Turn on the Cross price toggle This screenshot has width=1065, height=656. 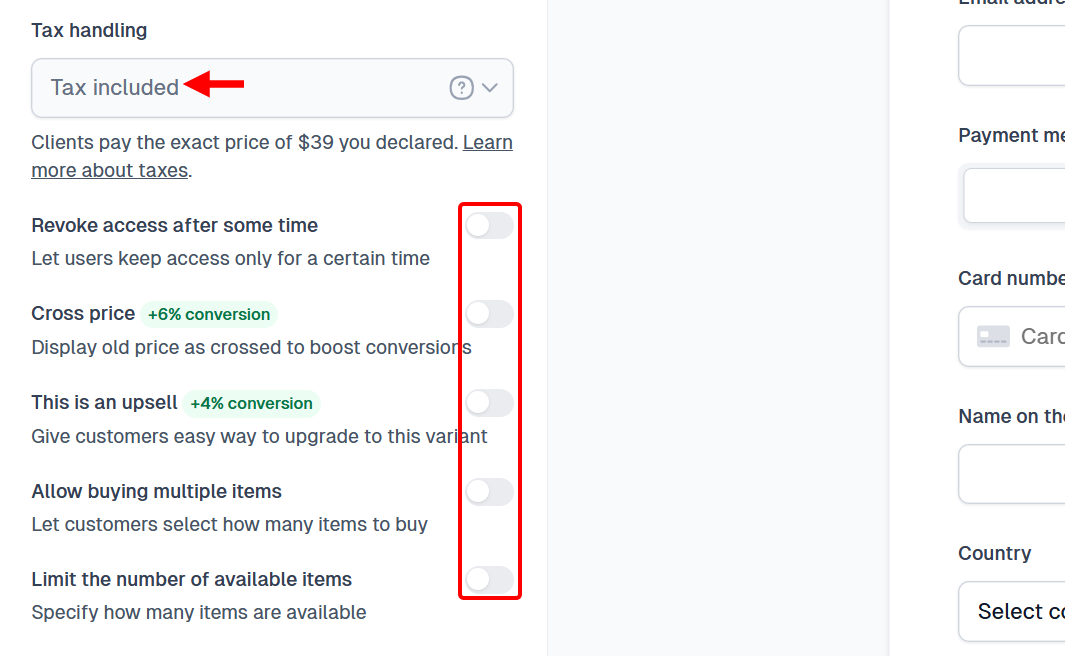coord(489,313)
